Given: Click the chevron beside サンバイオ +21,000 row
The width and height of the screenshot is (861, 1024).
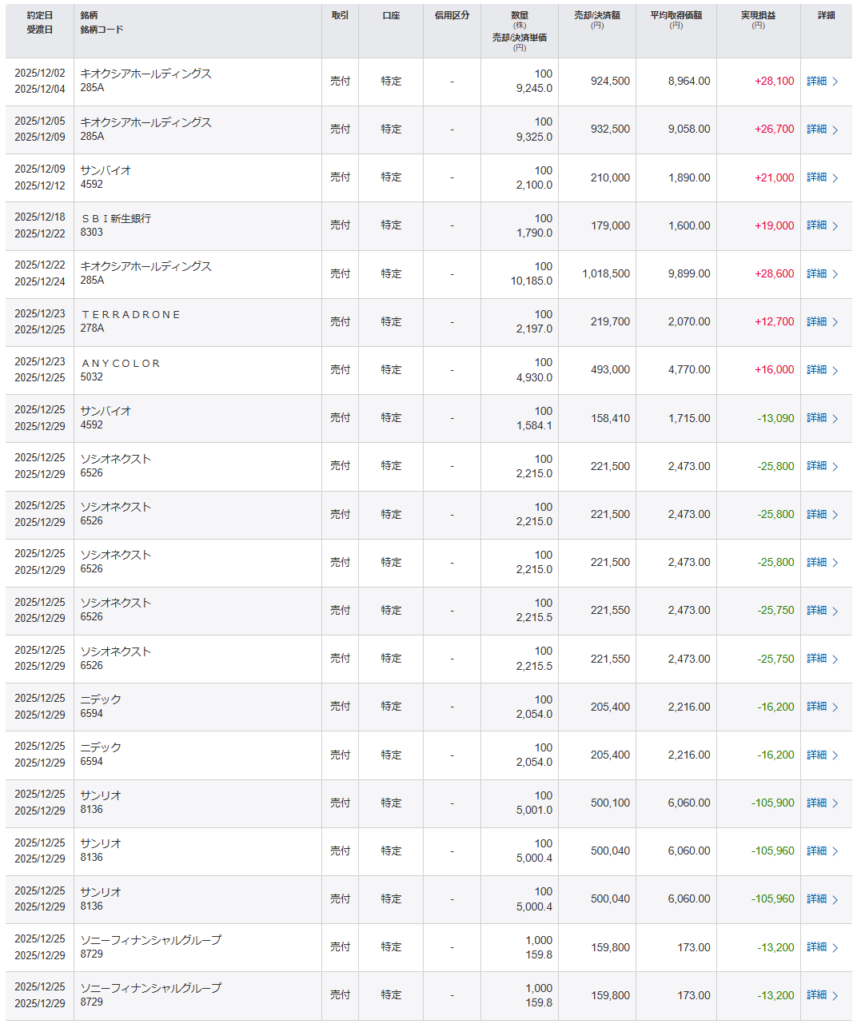Looking at the screenshot, I should (835, 178).
